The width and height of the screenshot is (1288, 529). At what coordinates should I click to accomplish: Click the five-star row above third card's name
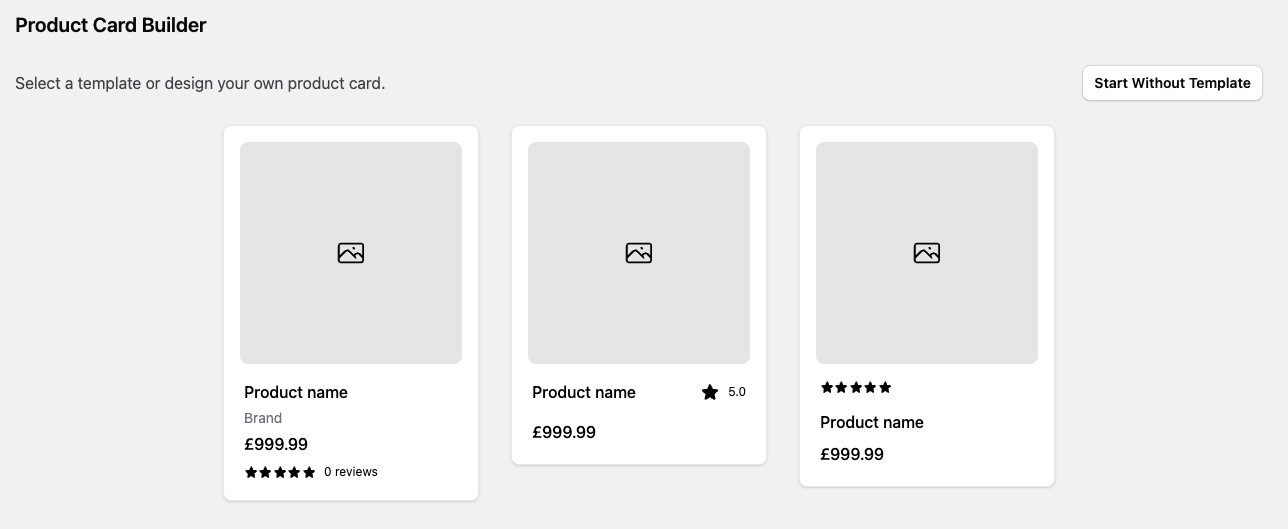coord(856,388)
